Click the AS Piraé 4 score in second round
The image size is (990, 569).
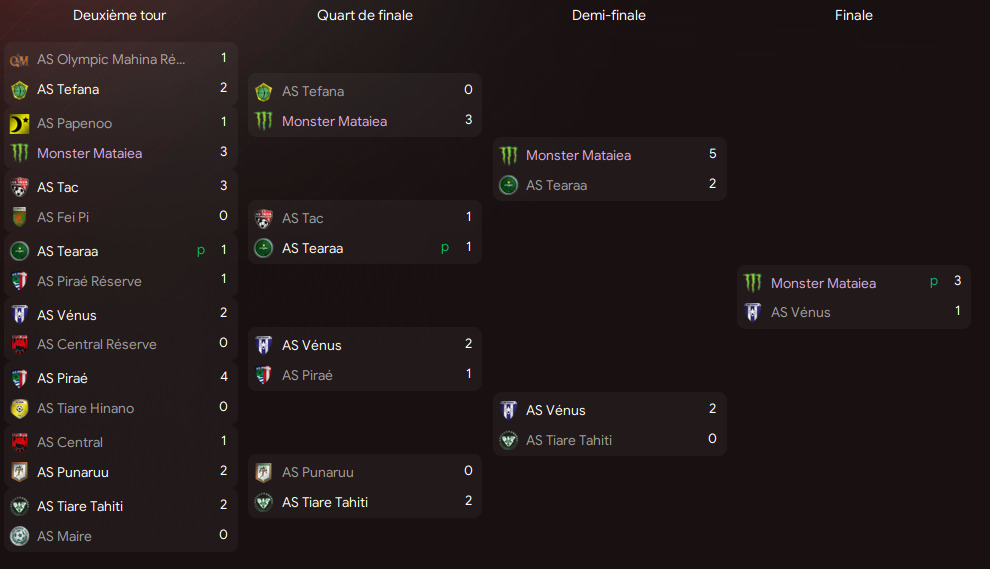[x=224, y=376]
